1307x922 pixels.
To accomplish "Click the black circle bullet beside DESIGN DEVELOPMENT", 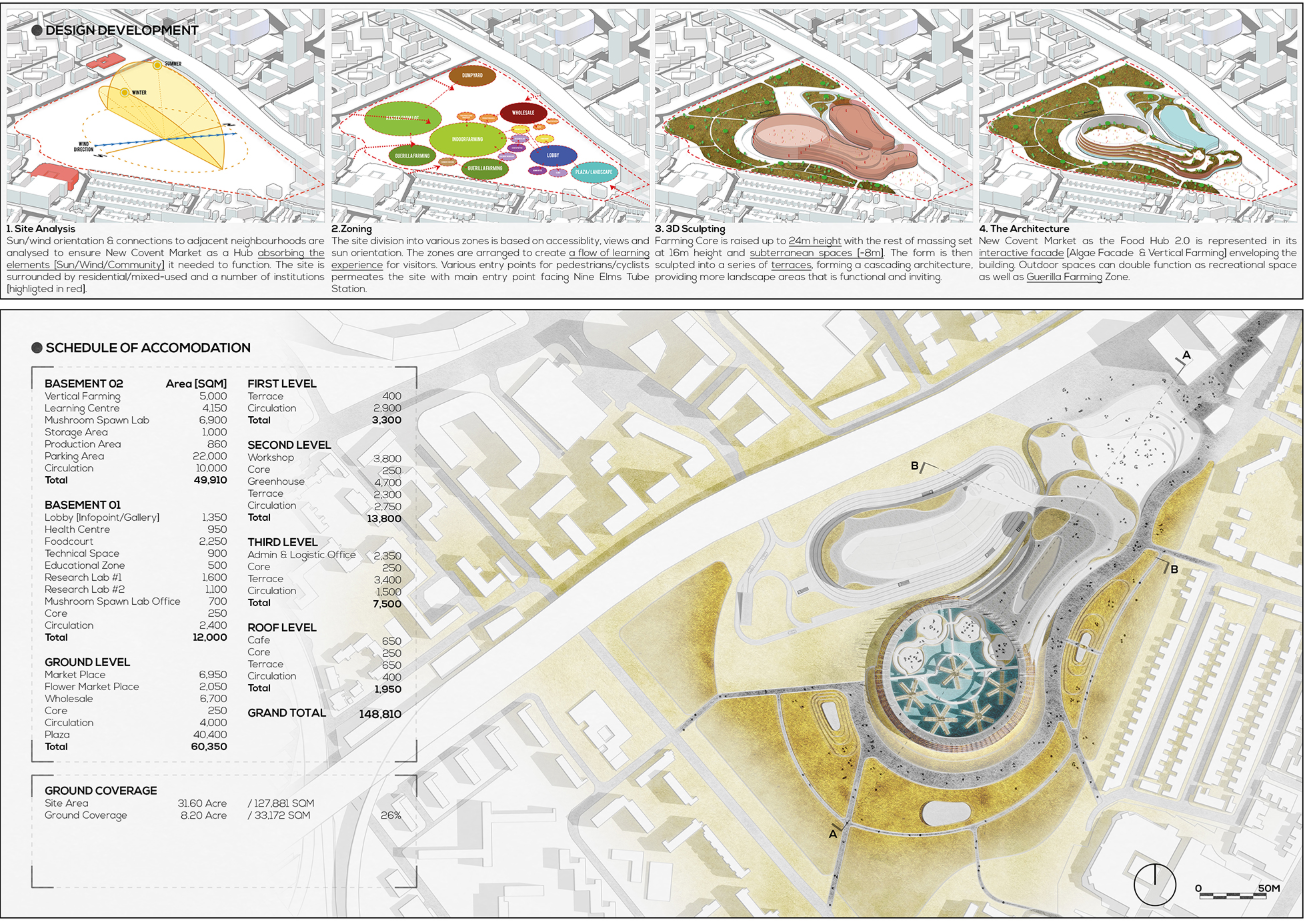I will pos(39,31).
